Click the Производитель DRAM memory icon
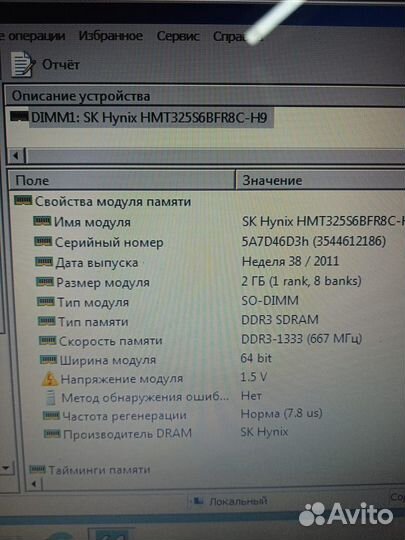This screenshot has height=540, width=405. [52, 433]
